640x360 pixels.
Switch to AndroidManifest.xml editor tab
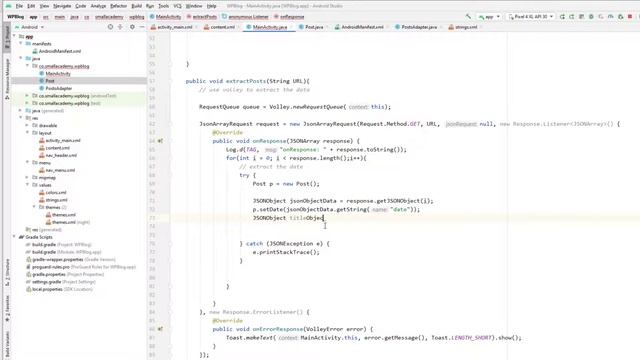pos(362,27)
